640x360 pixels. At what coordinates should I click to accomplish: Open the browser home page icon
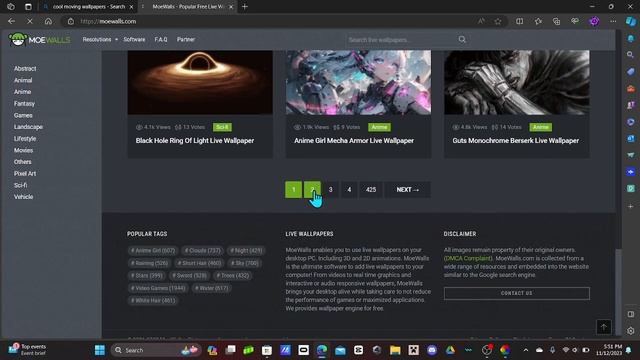(48, 21)
